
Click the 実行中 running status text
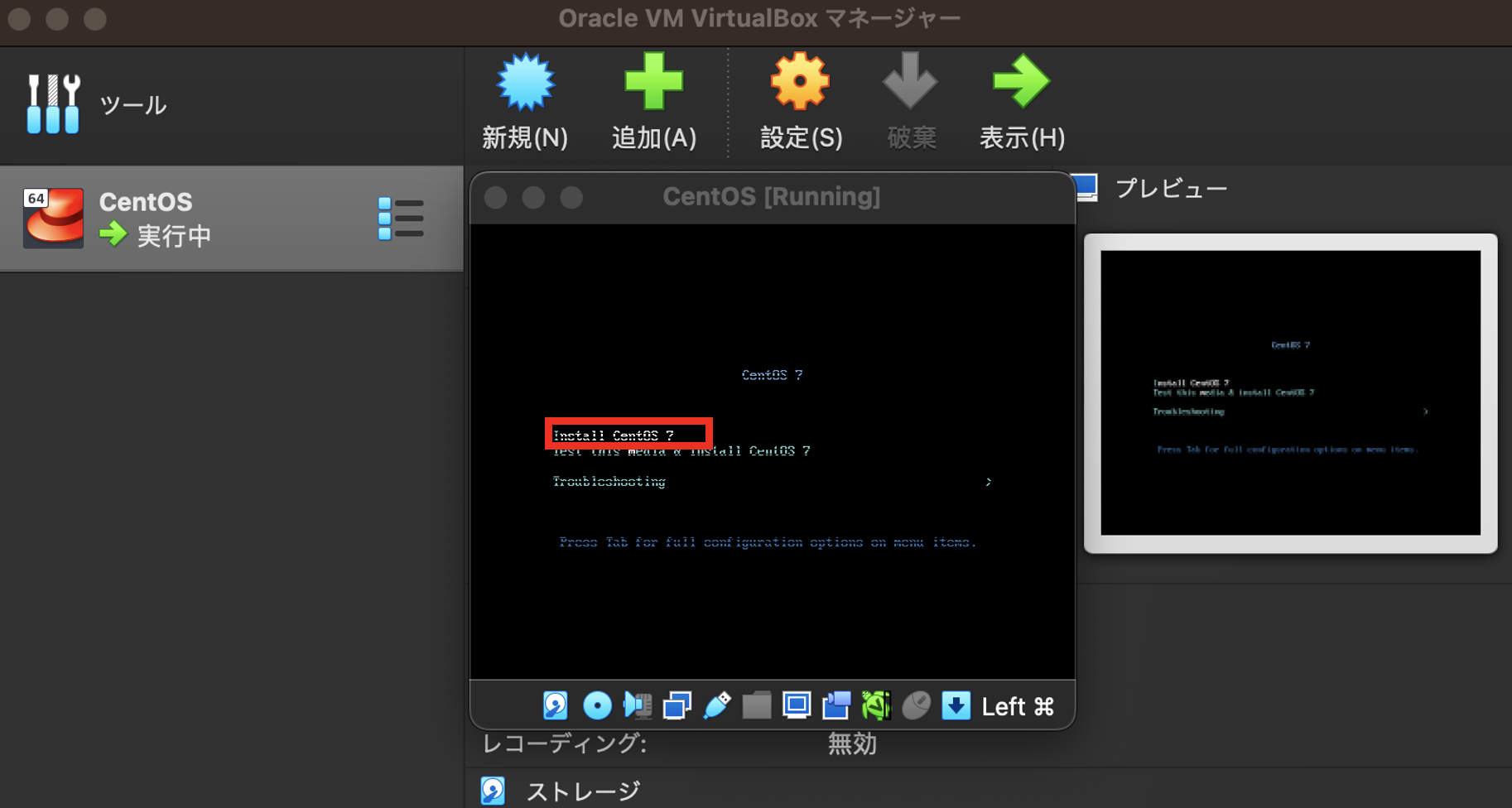[x=174, y=236]
